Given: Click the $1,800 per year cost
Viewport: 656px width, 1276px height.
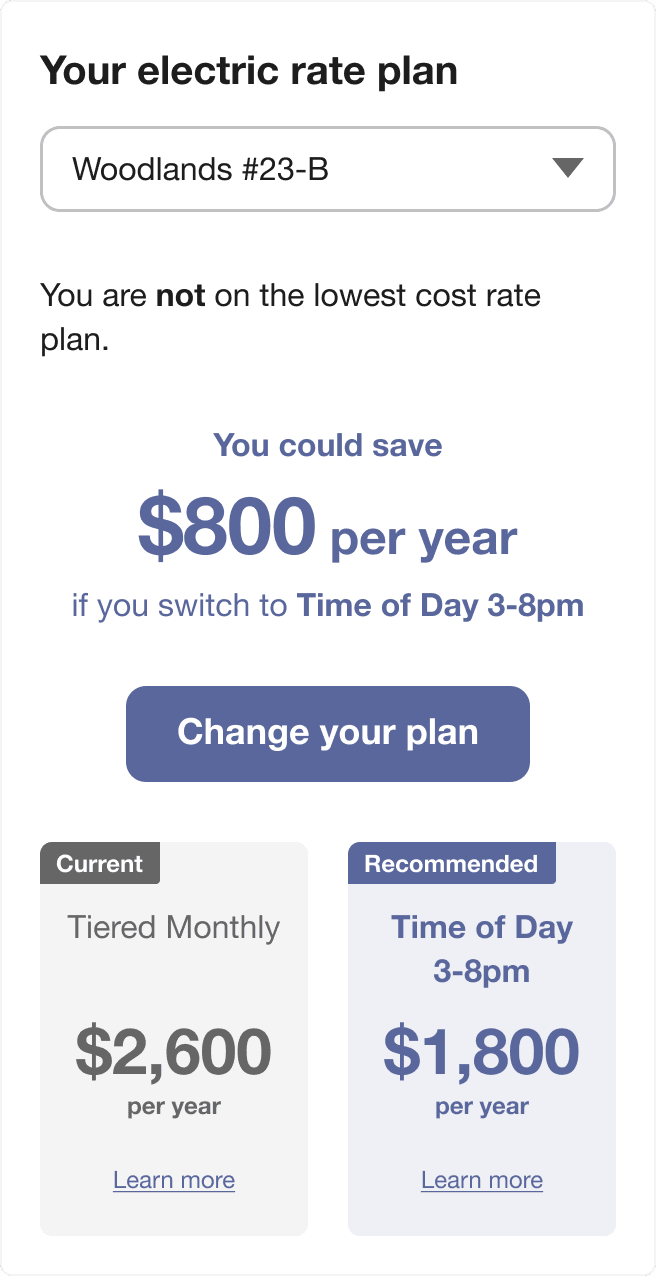Looking at the screenshot, I should tap(481, 1050).
